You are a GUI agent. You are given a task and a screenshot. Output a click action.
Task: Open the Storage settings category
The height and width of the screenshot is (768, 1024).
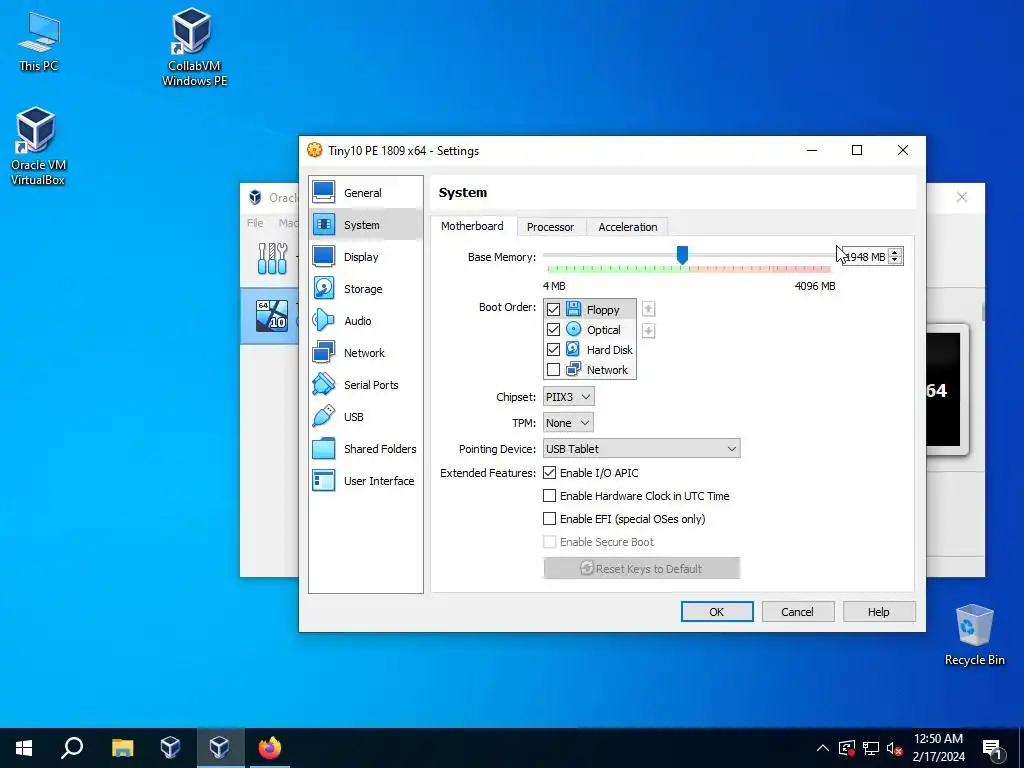coord(366,289)
